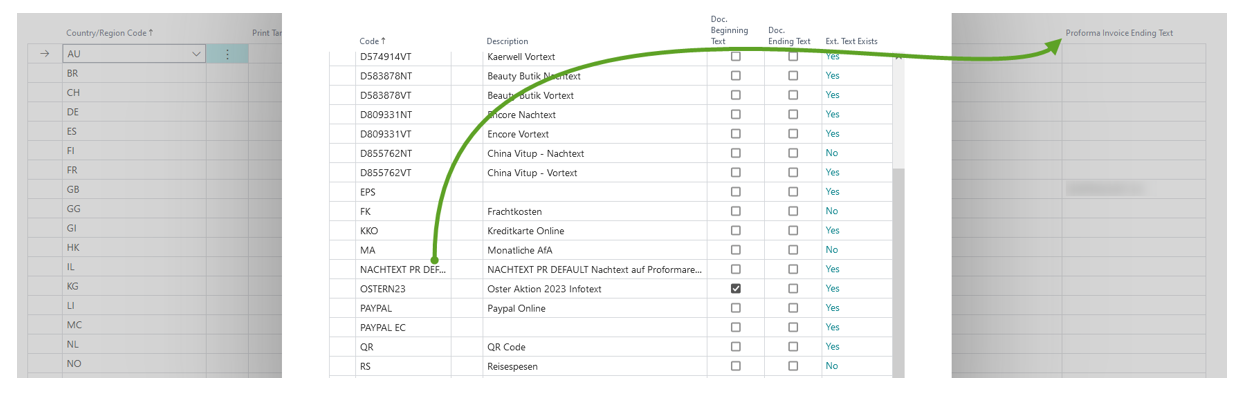
Task: Open the Yes link for D574914VT
Action: [832, 56]
